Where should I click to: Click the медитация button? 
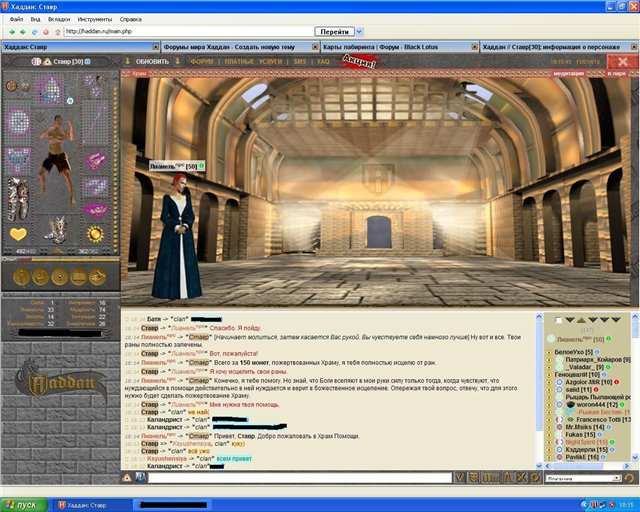point(569,73)
